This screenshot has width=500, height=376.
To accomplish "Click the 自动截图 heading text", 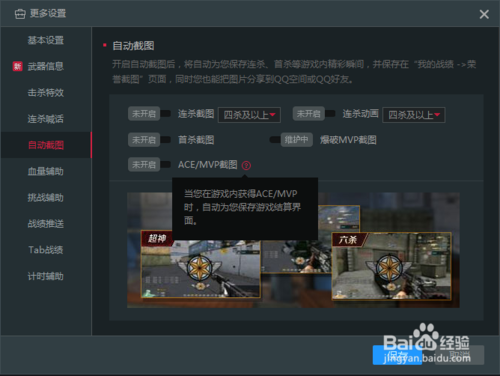I will (x=133, y=46).
